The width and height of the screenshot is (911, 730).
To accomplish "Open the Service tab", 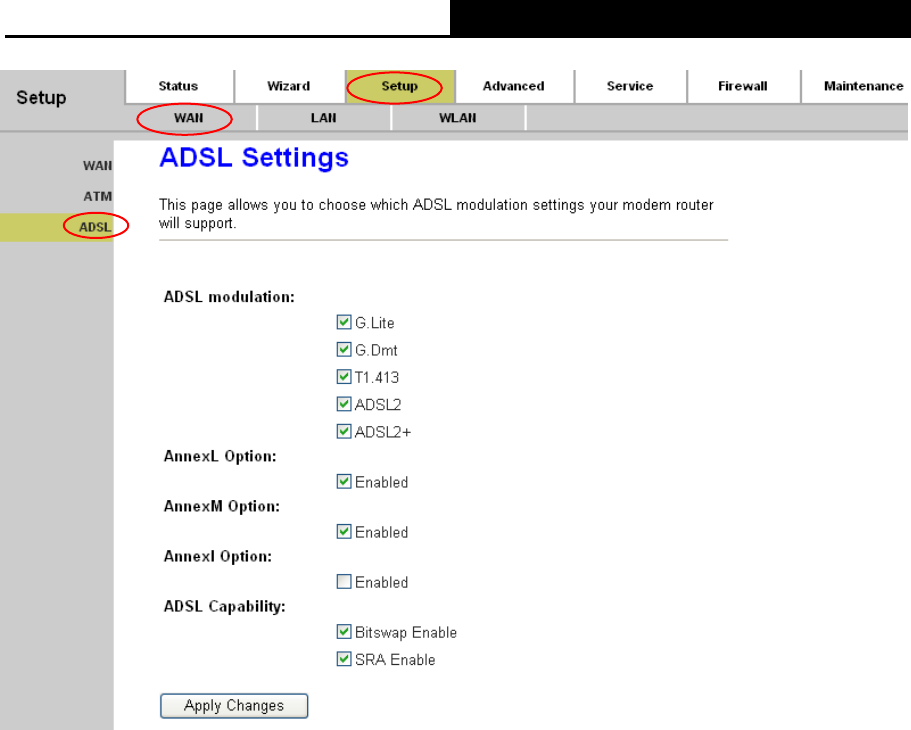I will [x=630, y=86].
